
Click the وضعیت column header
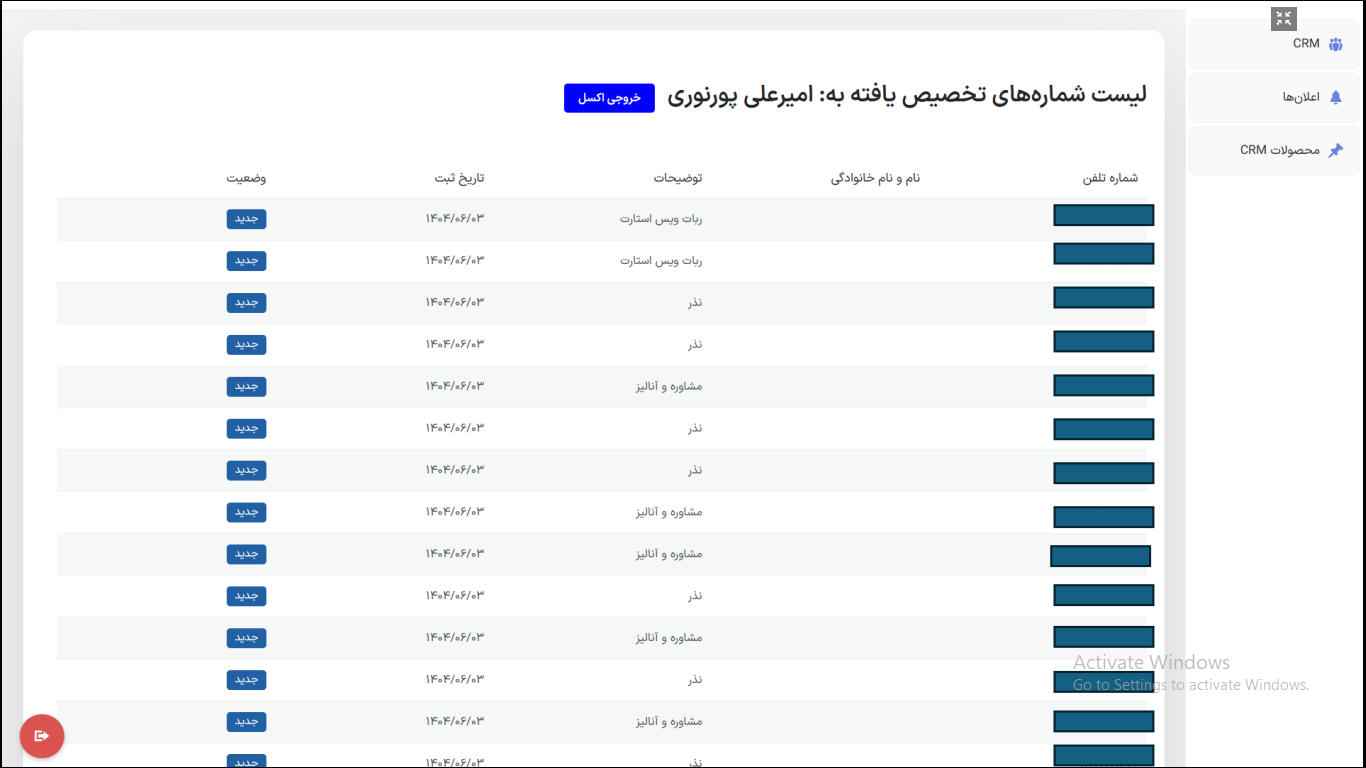(245, 178)
